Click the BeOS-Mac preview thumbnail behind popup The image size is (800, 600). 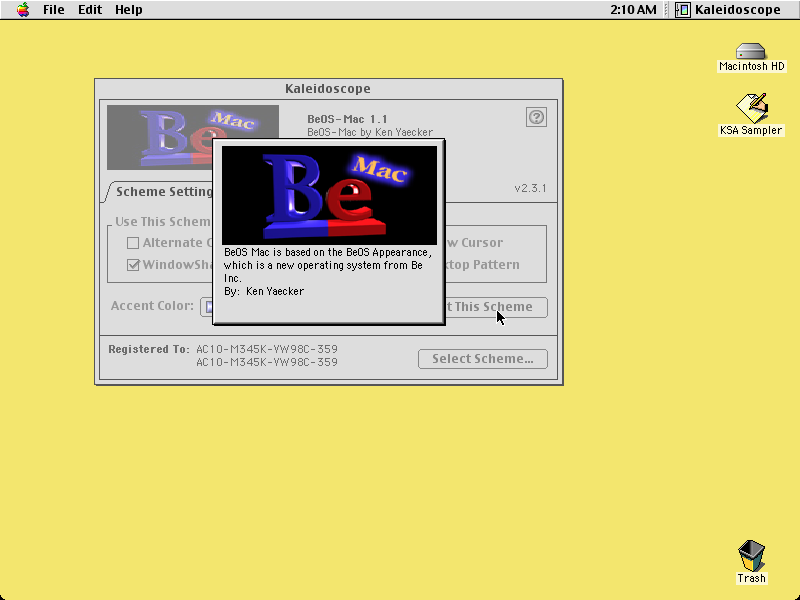[159, 138]
